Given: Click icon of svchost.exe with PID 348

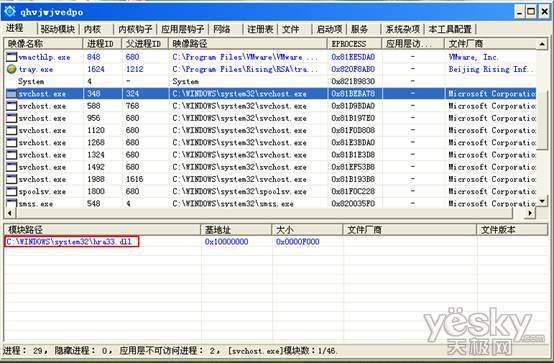Looking at the screenshot, I should click(11, 94).
